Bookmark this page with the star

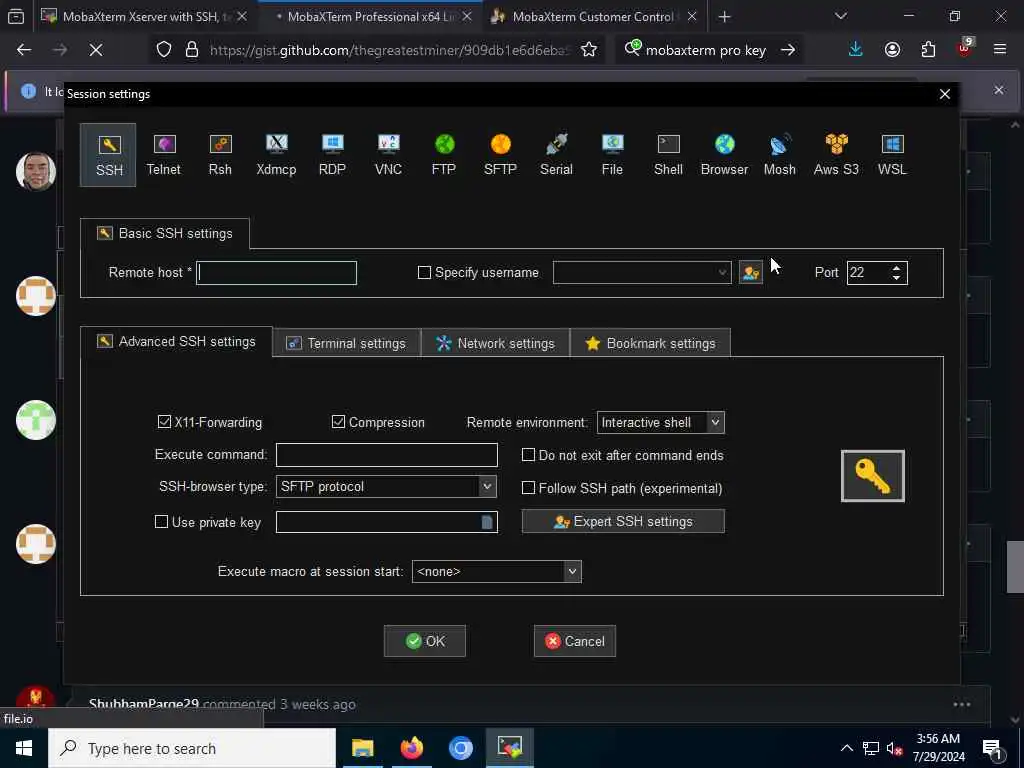588,50
